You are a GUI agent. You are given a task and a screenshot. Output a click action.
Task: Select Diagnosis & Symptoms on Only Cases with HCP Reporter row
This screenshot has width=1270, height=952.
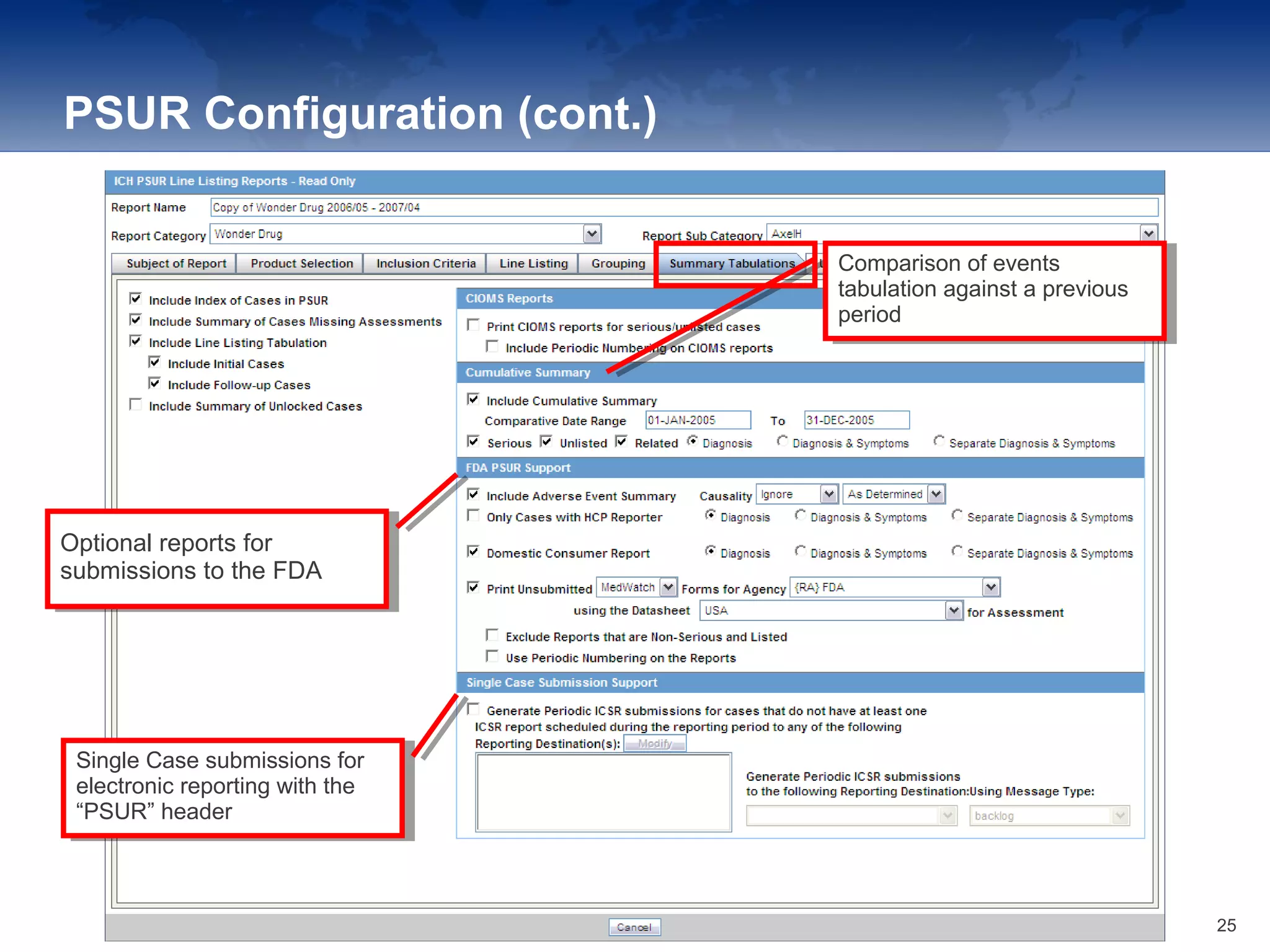click(801, 514)
